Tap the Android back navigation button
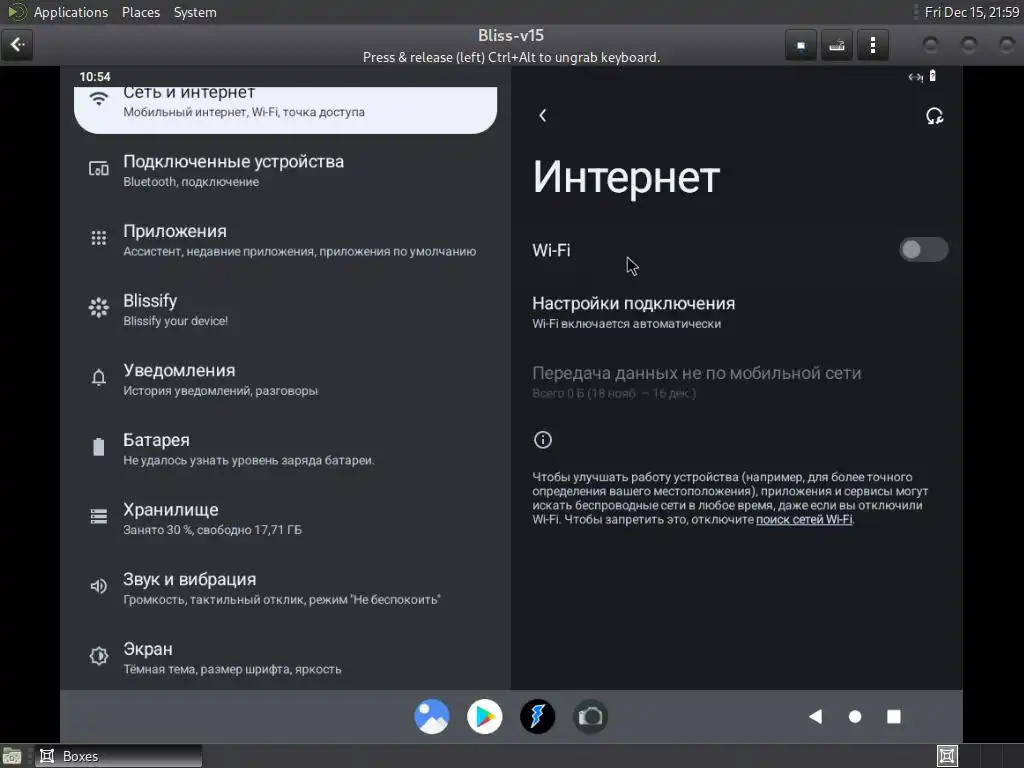The width and height of the screenshot is (1024, 768). pyautogui.click(x=815, y=717)
